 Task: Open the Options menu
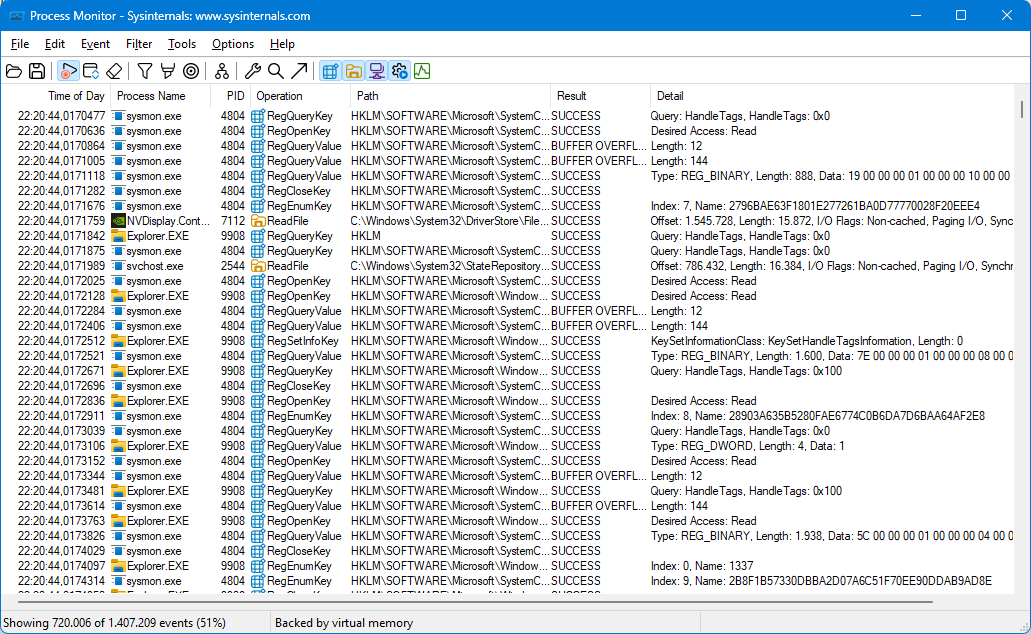pos(233,44)
